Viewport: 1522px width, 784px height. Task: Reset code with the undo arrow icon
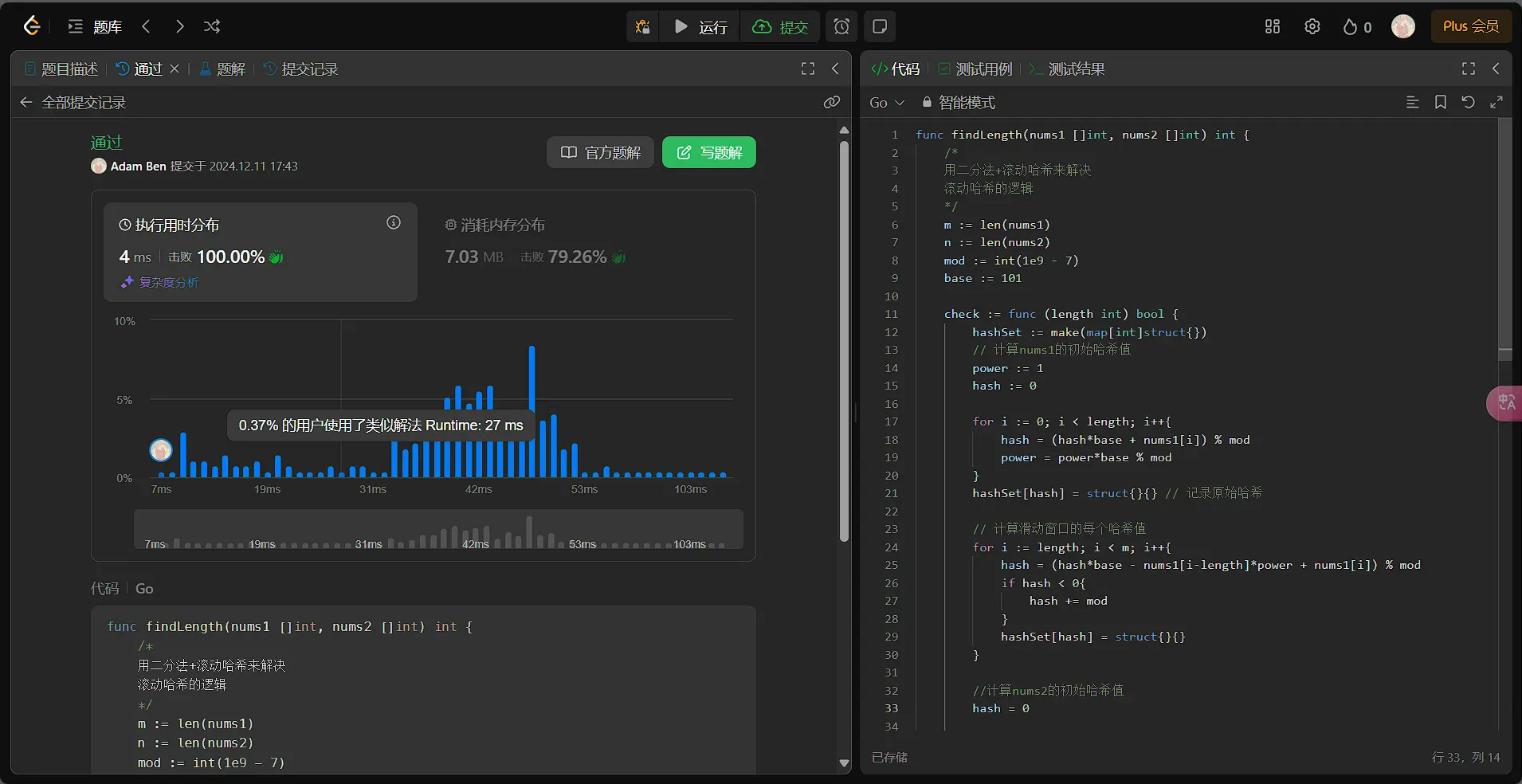click(1468, 102)
